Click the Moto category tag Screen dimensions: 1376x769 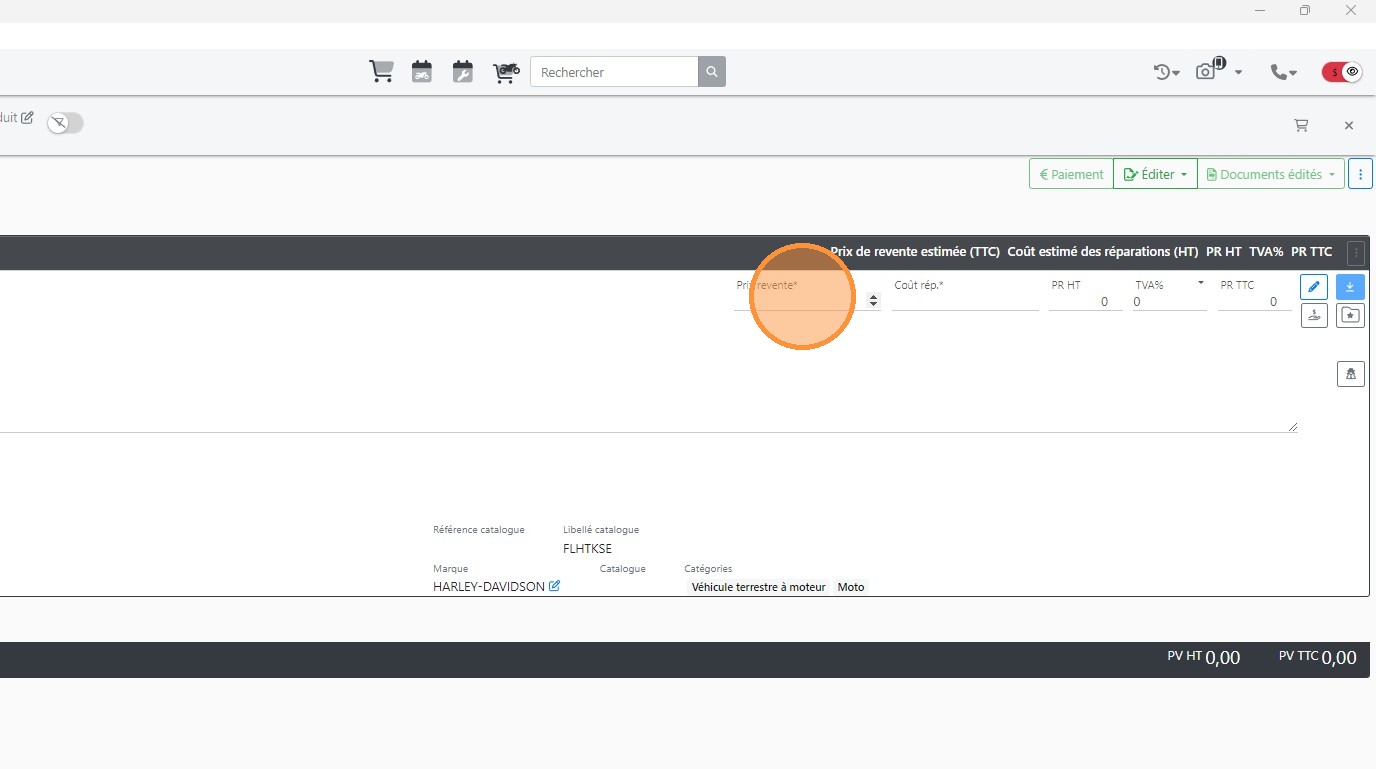pos(851,587)
